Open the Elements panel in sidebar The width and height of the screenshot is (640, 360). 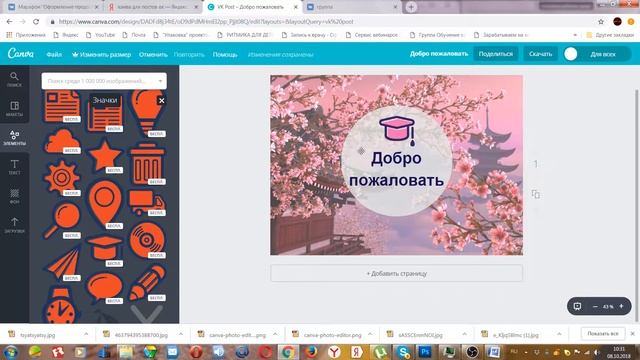point(14,138)
